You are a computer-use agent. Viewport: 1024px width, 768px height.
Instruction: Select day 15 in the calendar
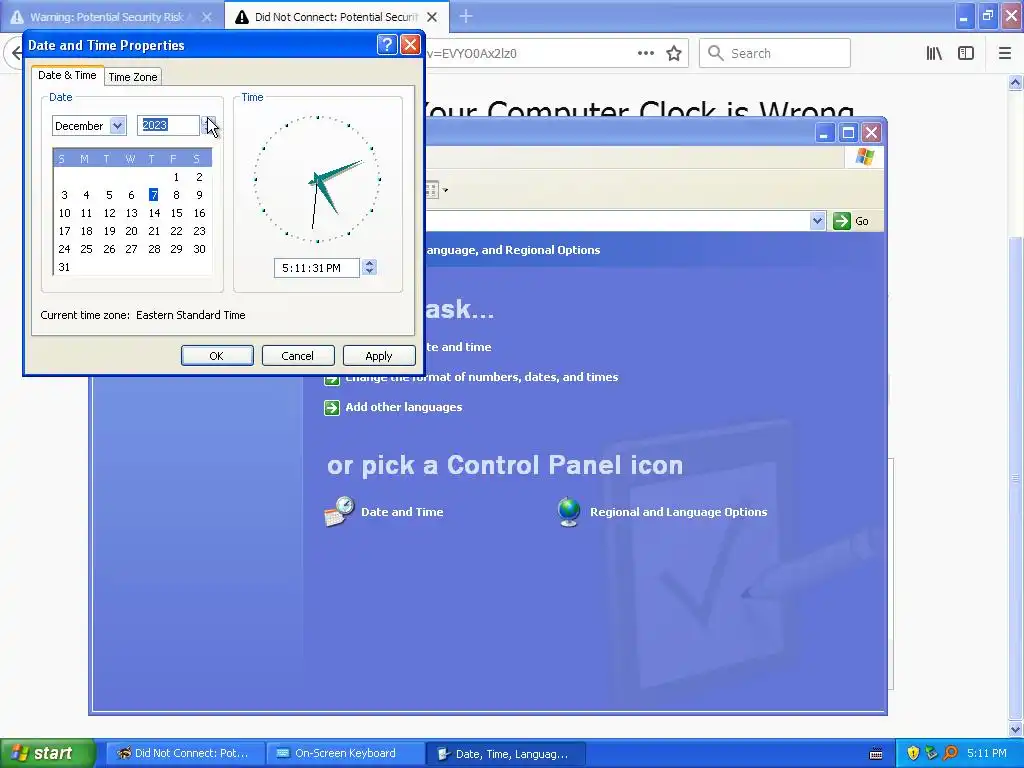(176, 213)
